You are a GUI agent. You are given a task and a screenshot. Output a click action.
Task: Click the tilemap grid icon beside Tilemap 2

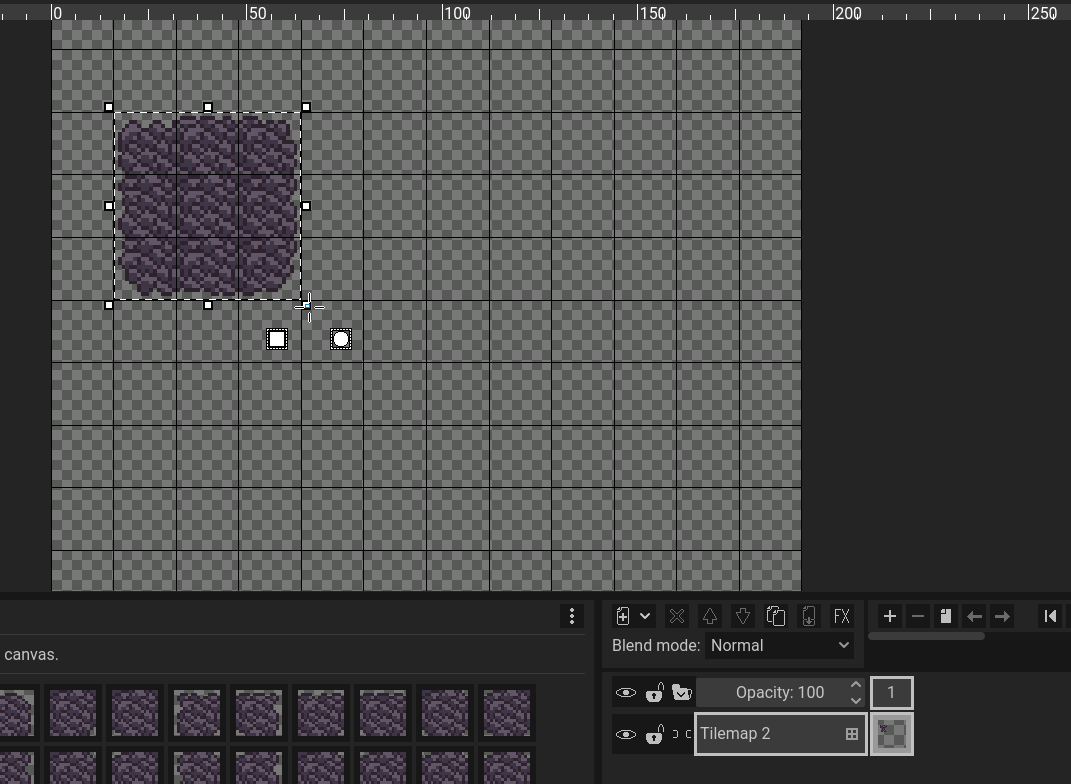851,733
